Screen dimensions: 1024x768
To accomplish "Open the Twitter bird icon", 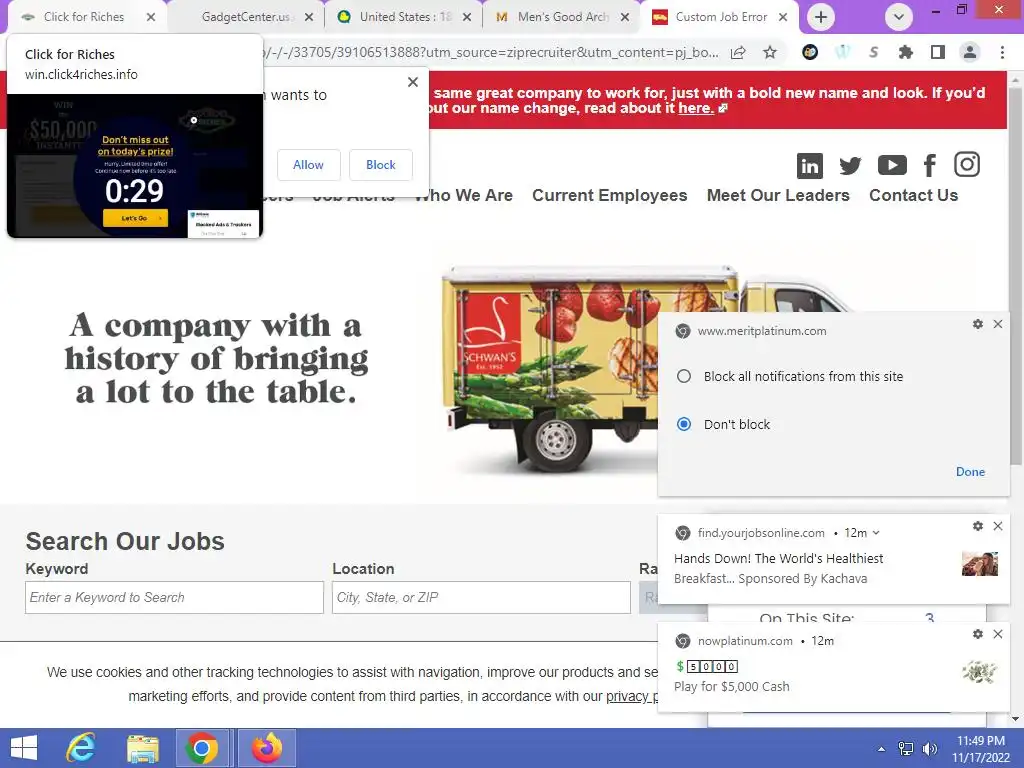I will pyautogui.click(x=850, y=165).
